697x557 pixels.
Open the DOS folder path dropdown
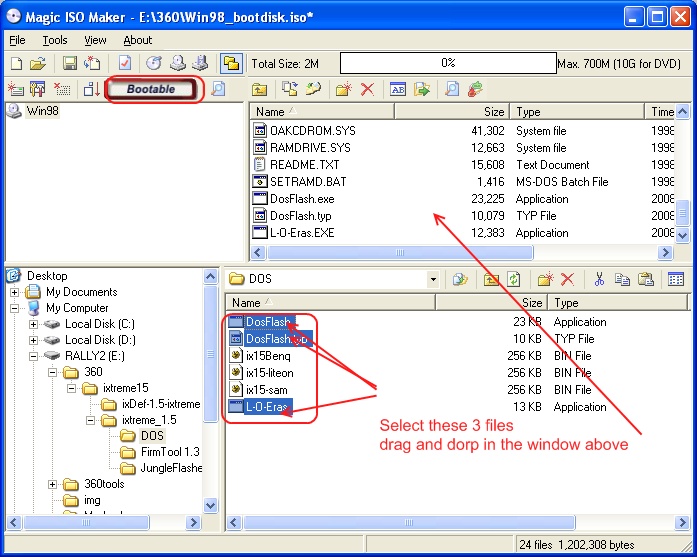[x=433, y=280]
